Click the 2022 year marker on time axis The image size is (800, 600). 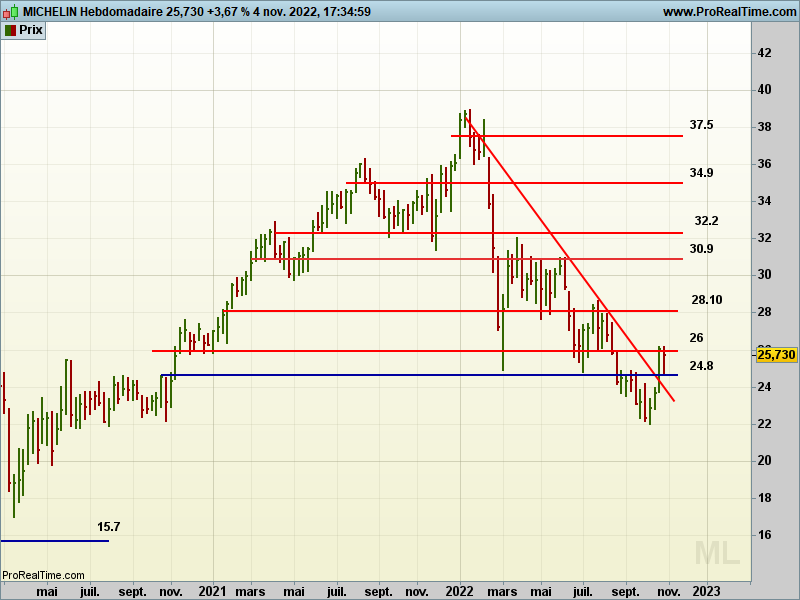click(x=459, y=591)
